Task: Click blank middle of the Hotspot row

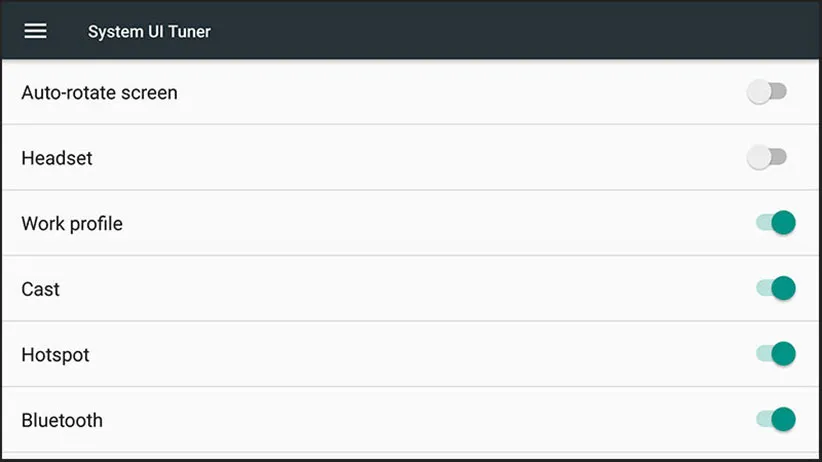Action: click(400, 354)
